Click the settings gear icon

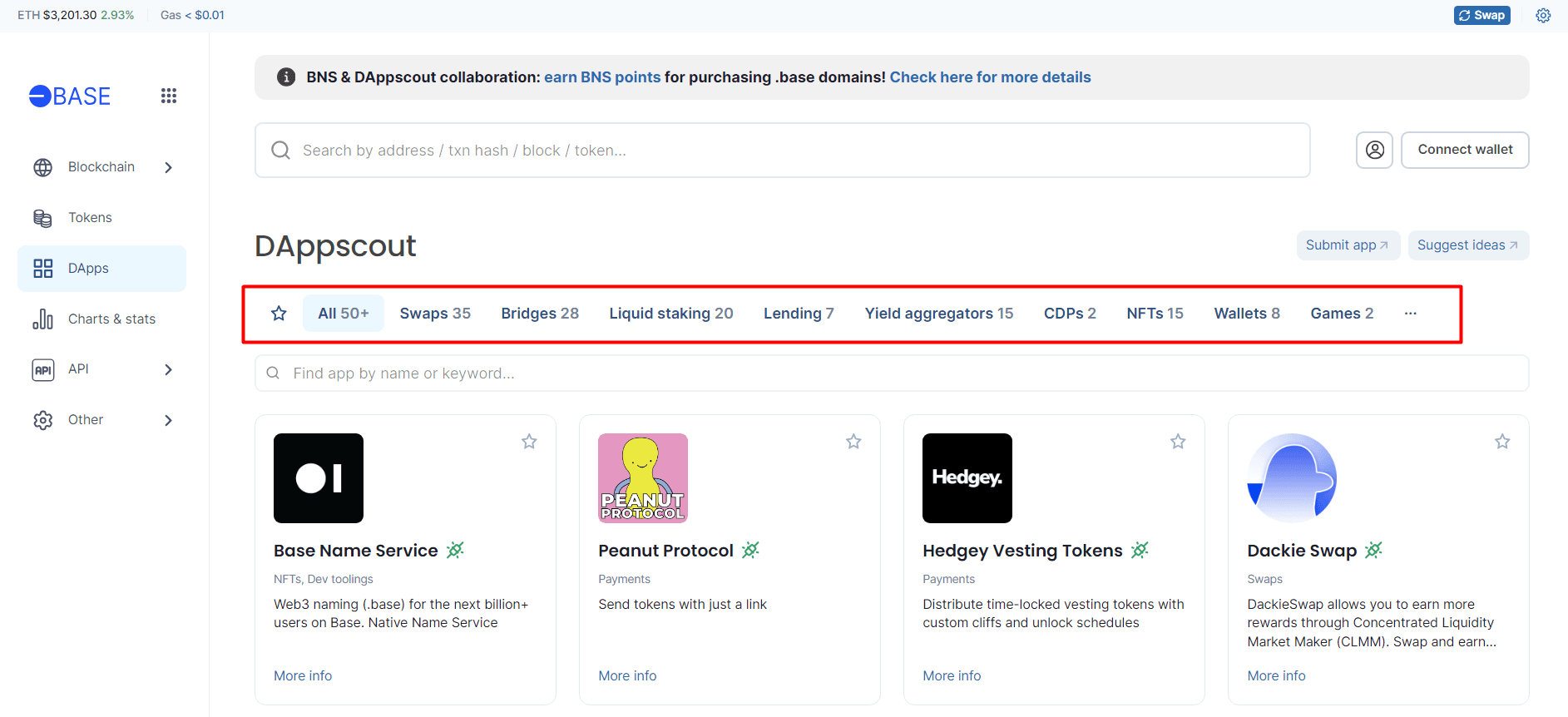[x=1543, y=15]
